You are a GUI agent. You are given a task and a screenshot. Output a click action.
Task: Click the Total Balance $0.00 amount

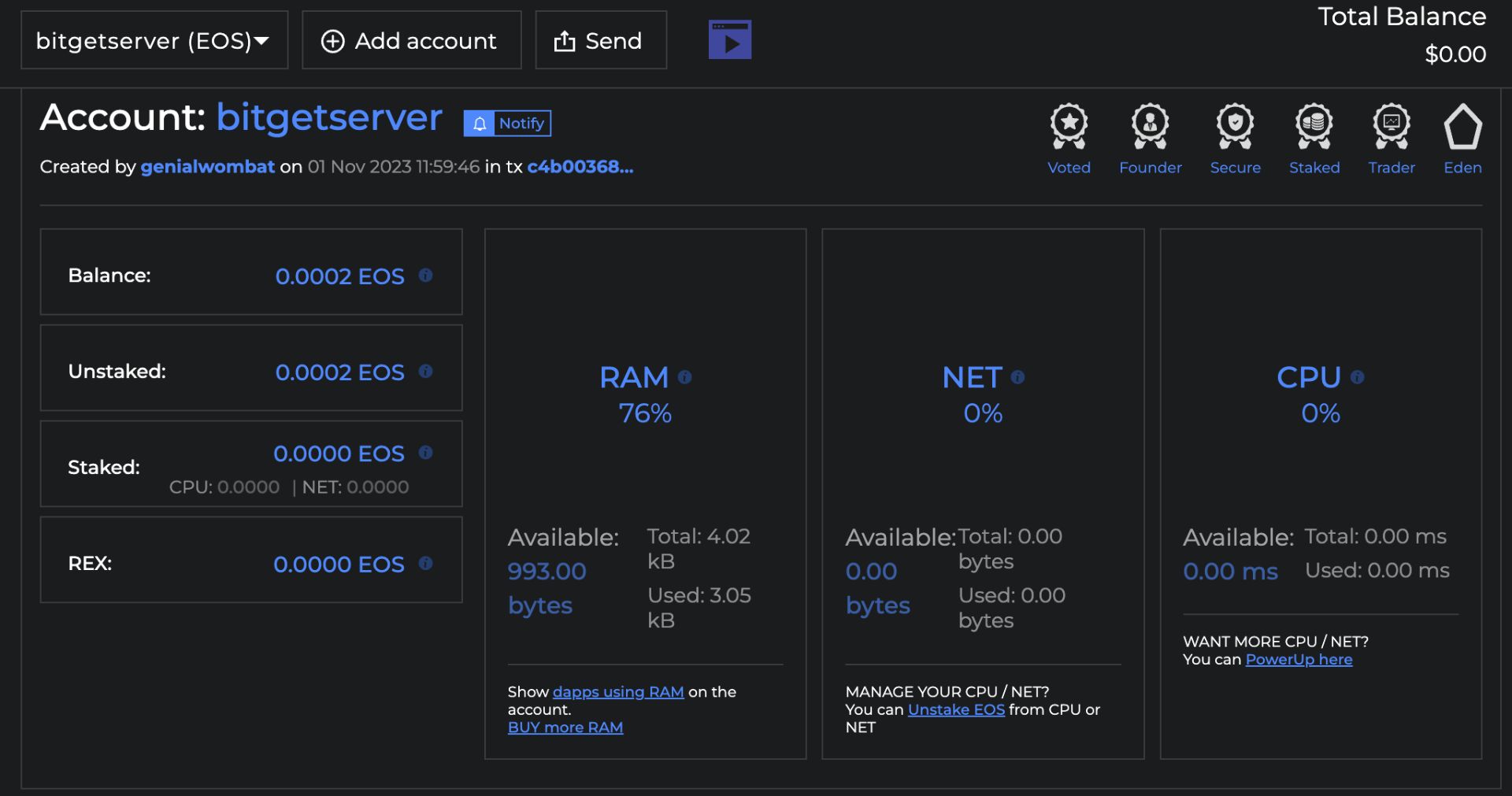click(x=1455, y=54)
